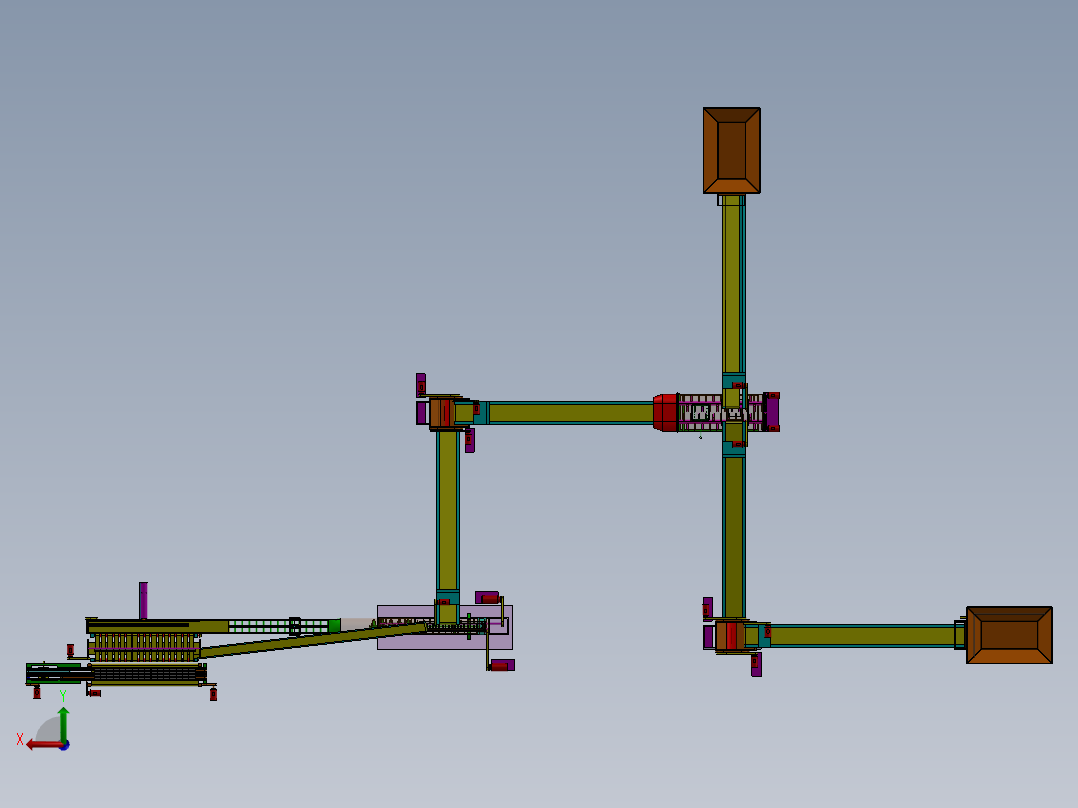Select the horizontal conveyor feeding the right hopper
The width and height of the screenshot is (1078, 808).
click(x=862, y=635)
